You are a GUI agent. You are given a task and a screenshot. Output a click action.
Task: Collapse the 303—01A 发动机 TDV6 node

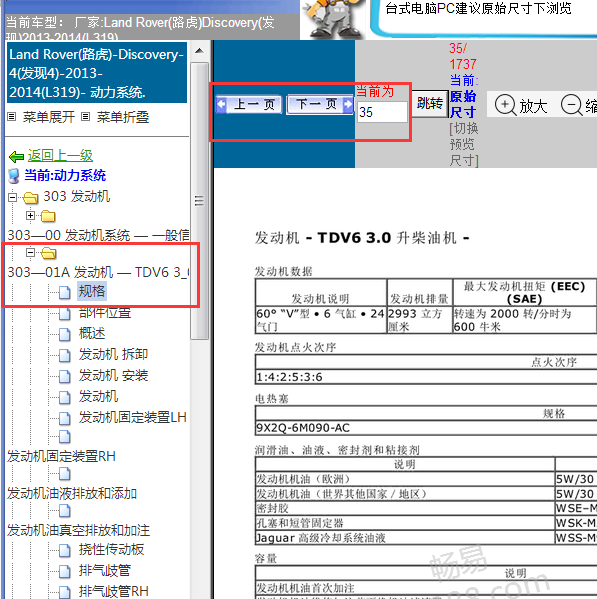(x=31, y=252)
